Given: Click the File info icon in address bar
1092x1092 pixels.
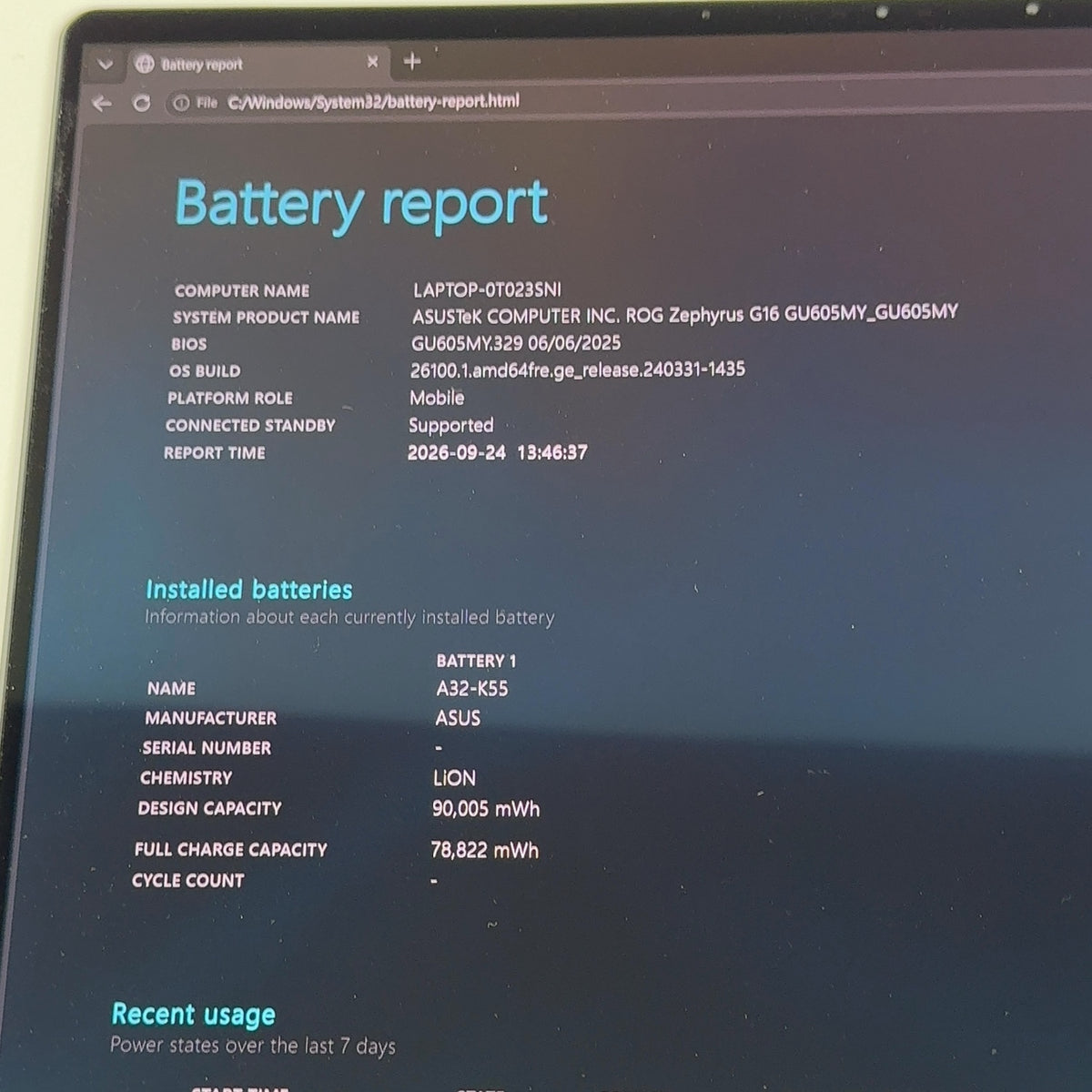Looking at the screenshot, I should coord(181,103).
